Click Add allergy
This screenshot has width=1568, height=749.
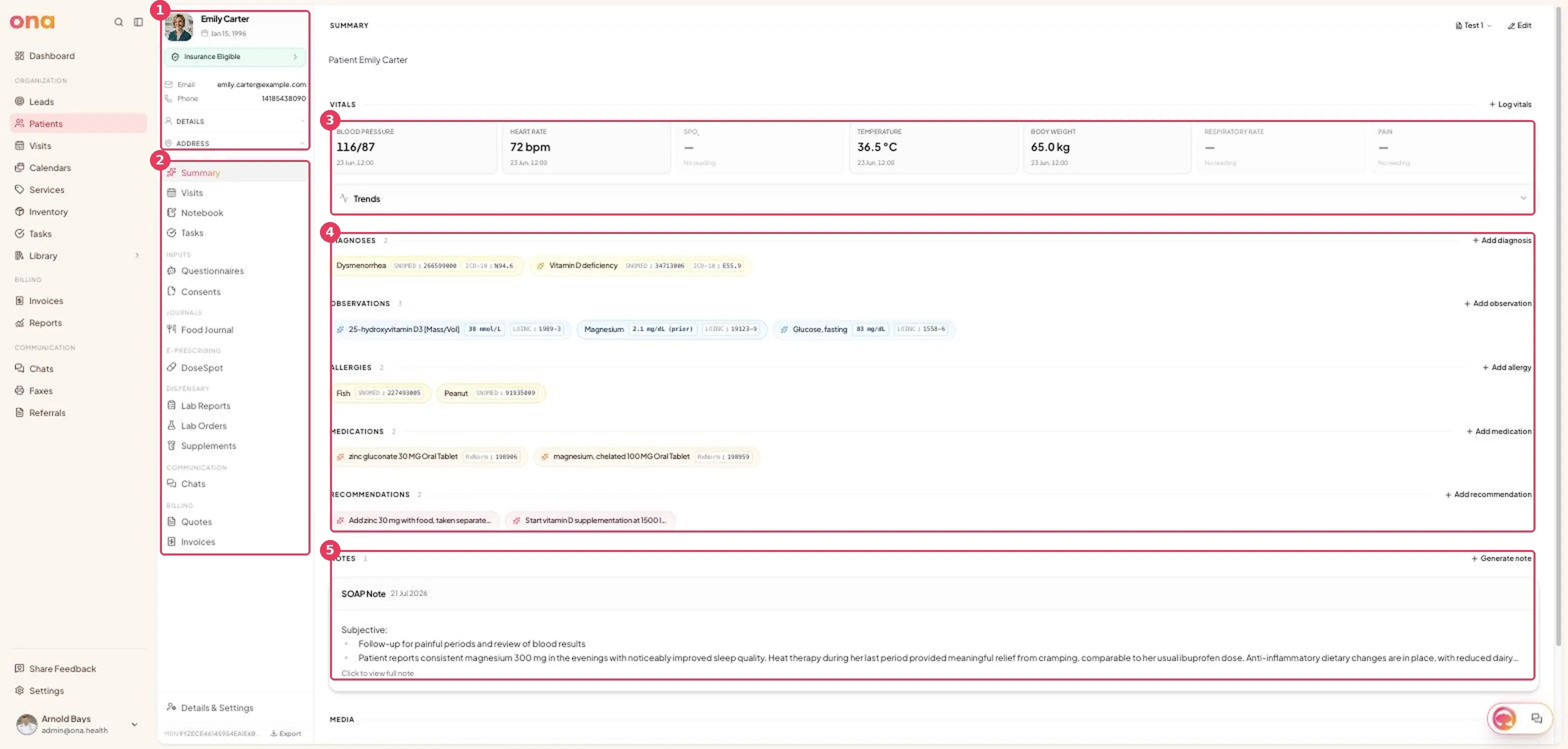pos(1506,367)
